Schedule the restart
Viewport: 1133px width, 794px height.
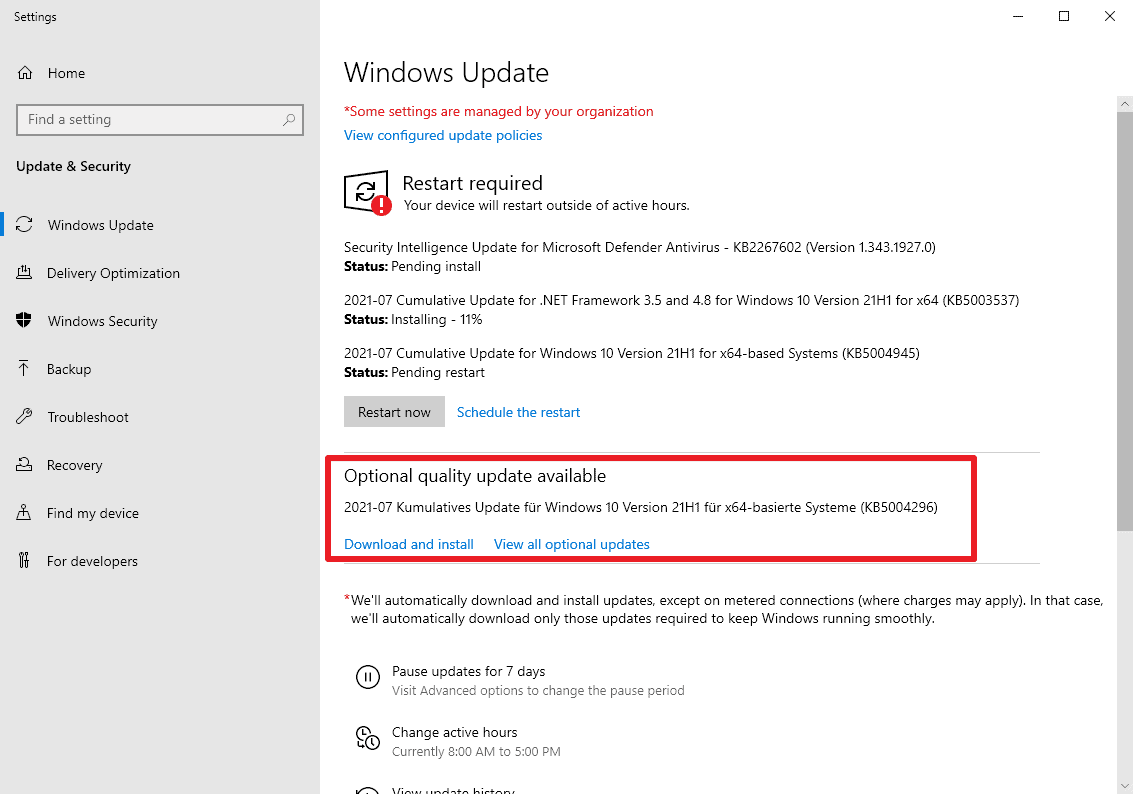tap(518, 411)
